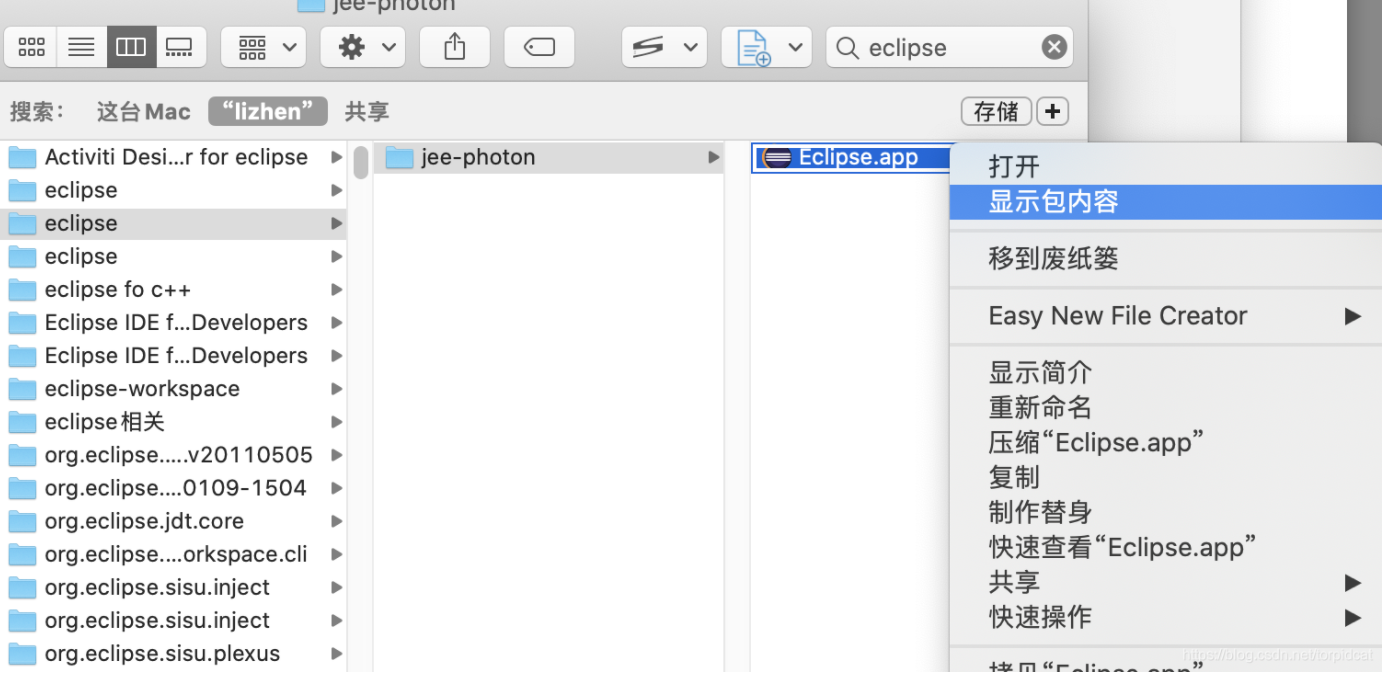The height and width of the screenshot is (676, 1386).
Task: Expand arrow next to eclipse-workspace
Action: 336,389
